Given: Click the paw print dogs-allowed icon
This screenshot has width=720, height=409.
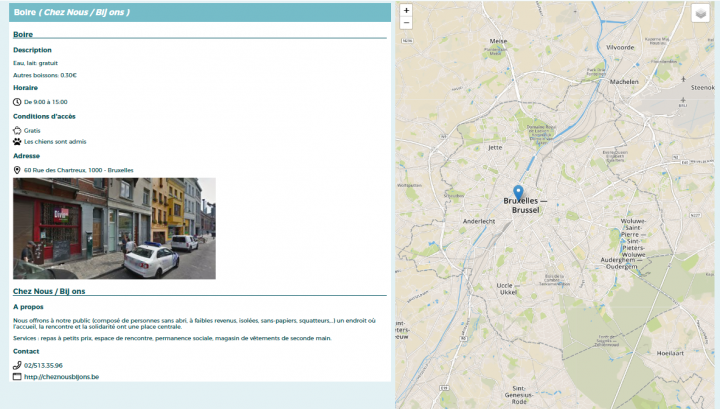Looking at the screenshot, I should point(17,141).
